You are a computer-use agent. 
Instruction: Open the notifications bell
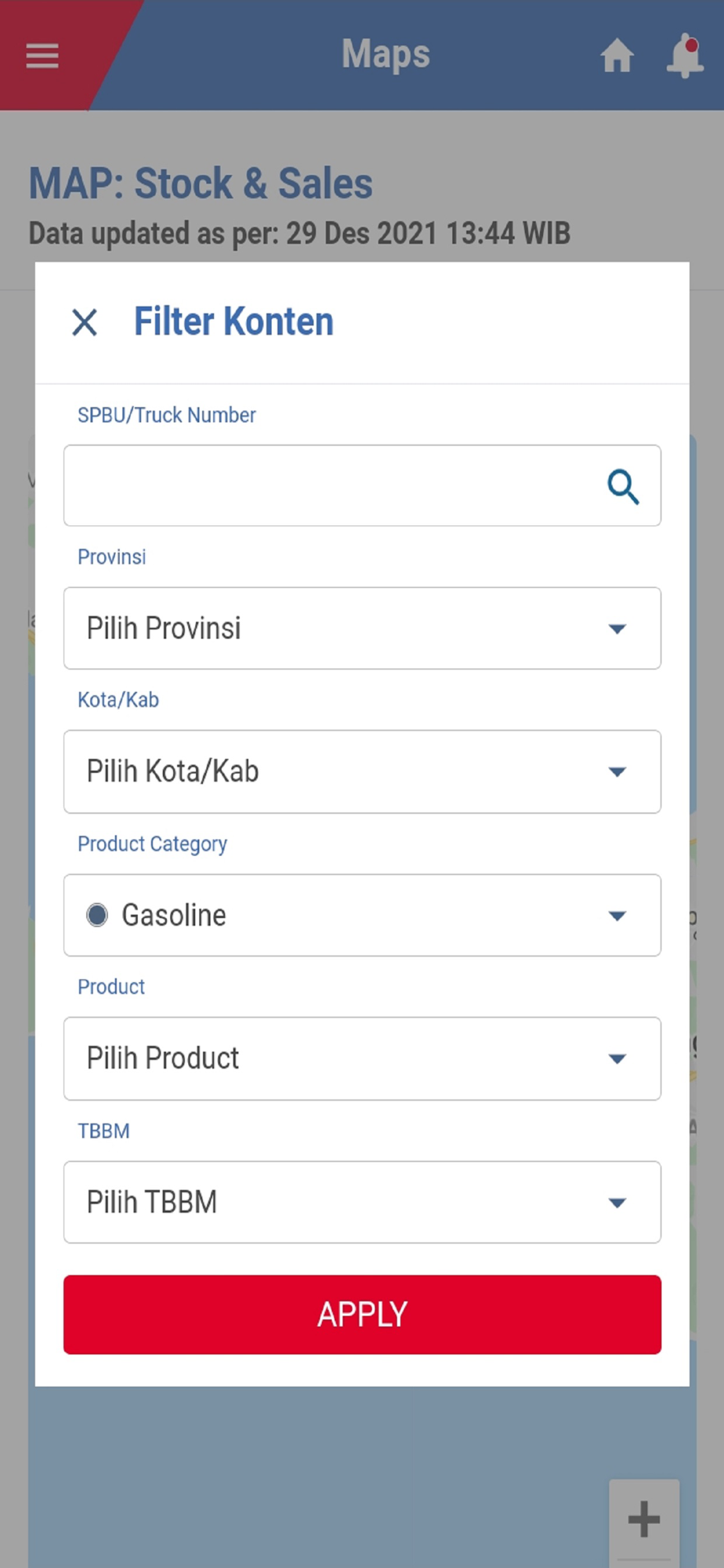coord(685,56)
